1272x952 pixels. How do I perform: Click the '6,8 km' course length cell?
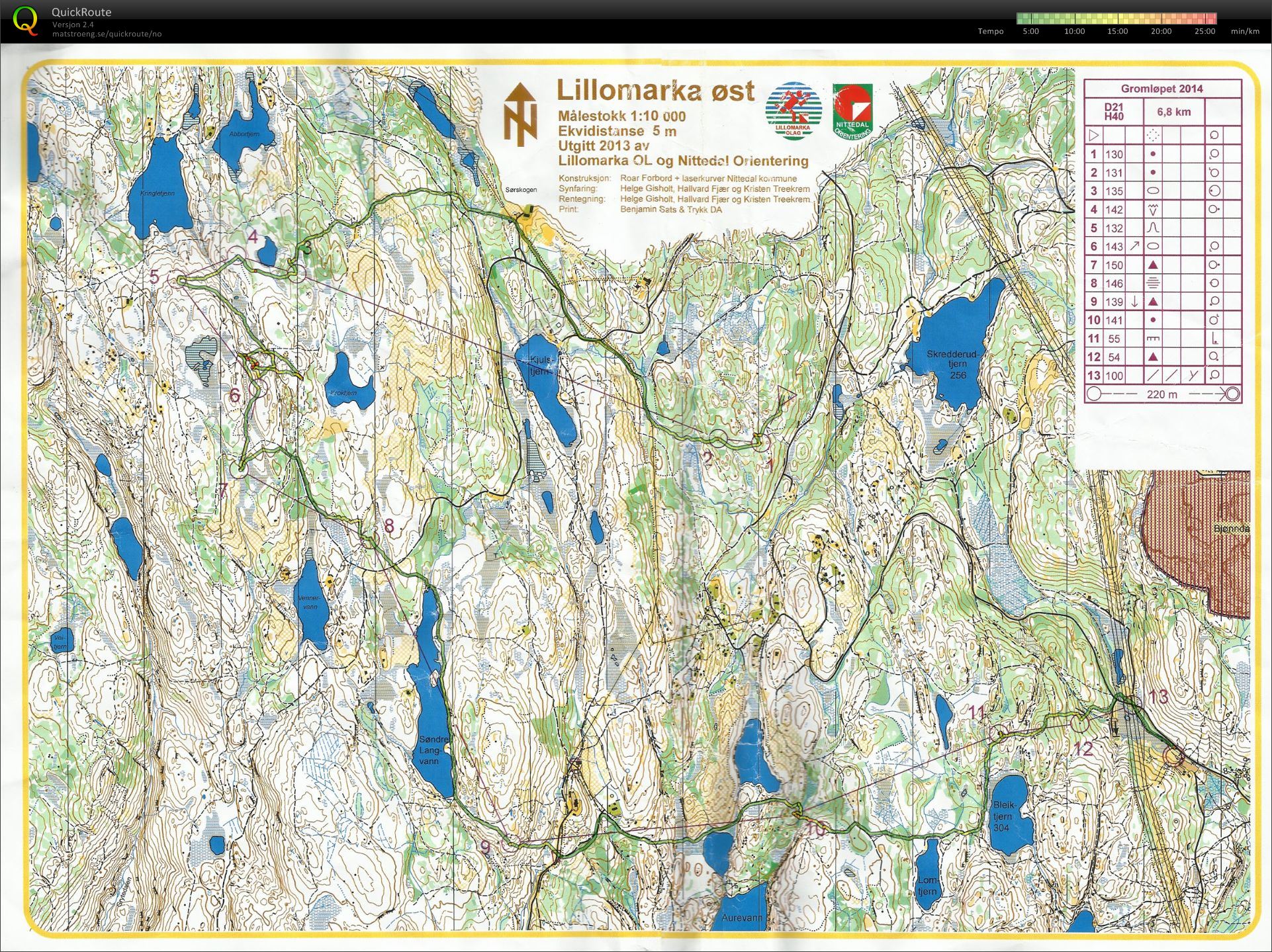[1173, 112]
